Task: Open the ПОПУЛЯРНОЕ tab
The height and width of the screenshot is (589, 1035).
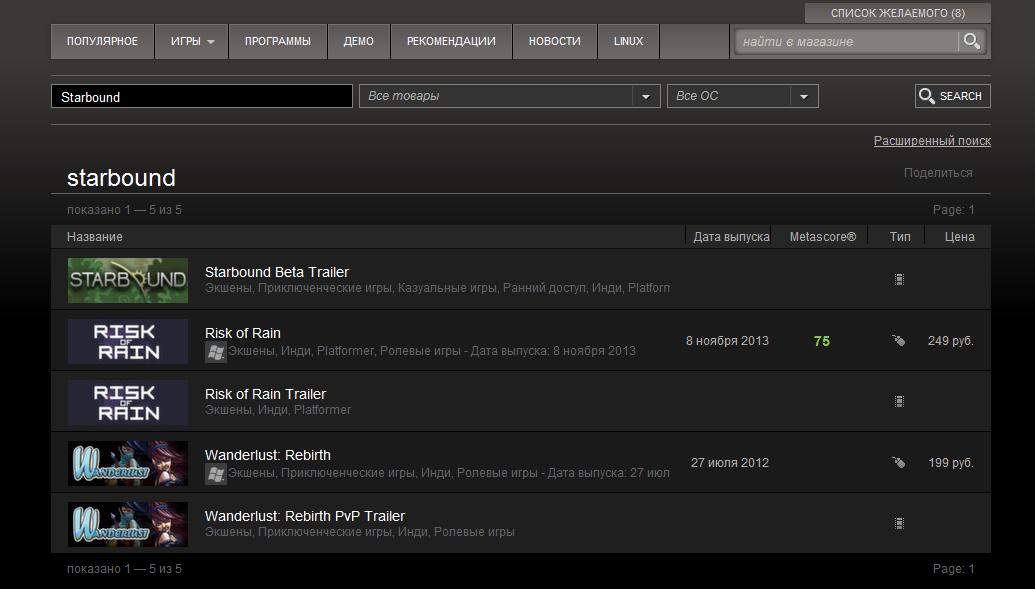Action: pyautogui.click(x=102, y=41)
